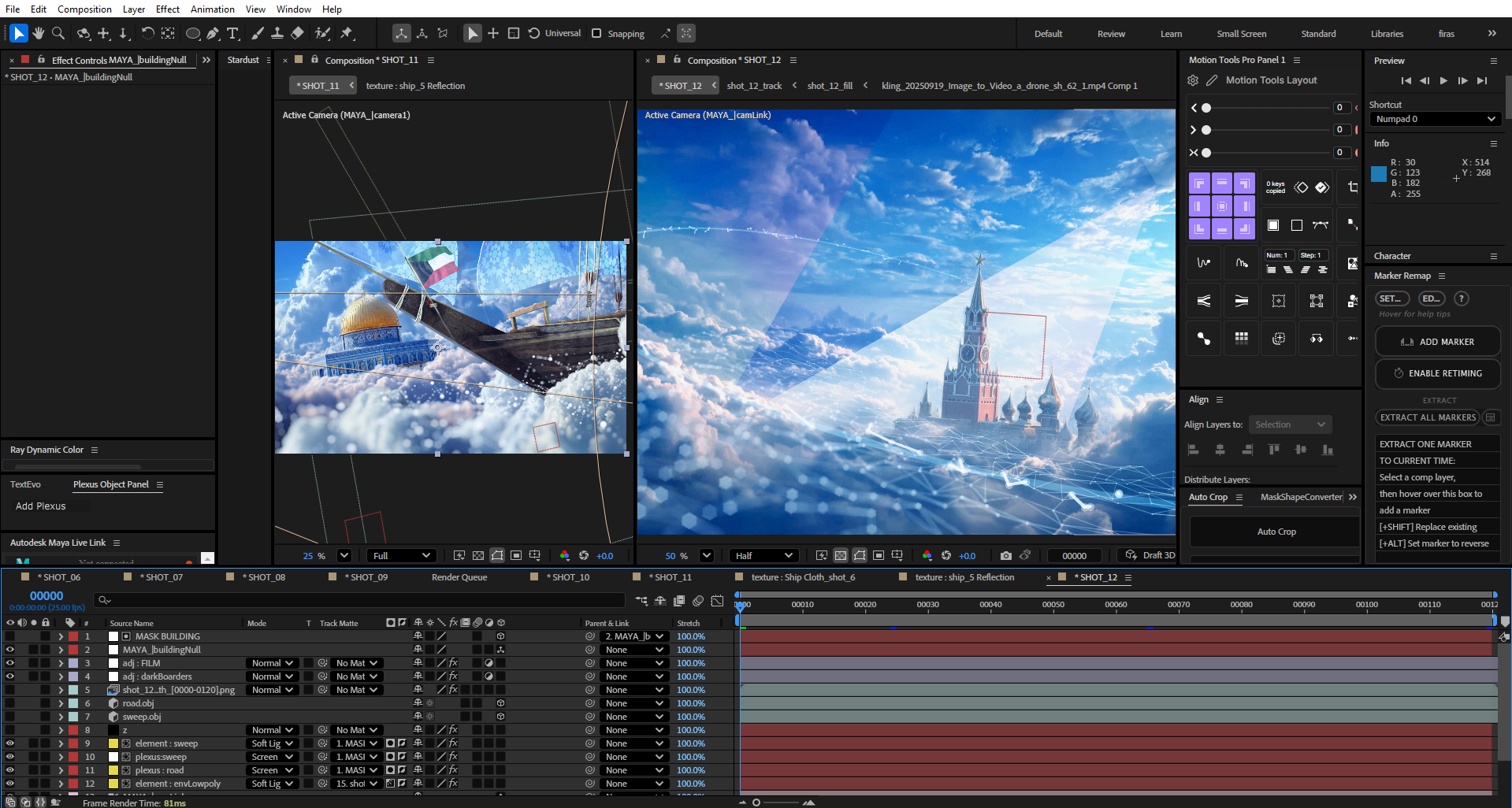This screenshot has height=808, width=1512.
Task: Click the Motion Tools settings gear icon
Action: click(1193, 80)
